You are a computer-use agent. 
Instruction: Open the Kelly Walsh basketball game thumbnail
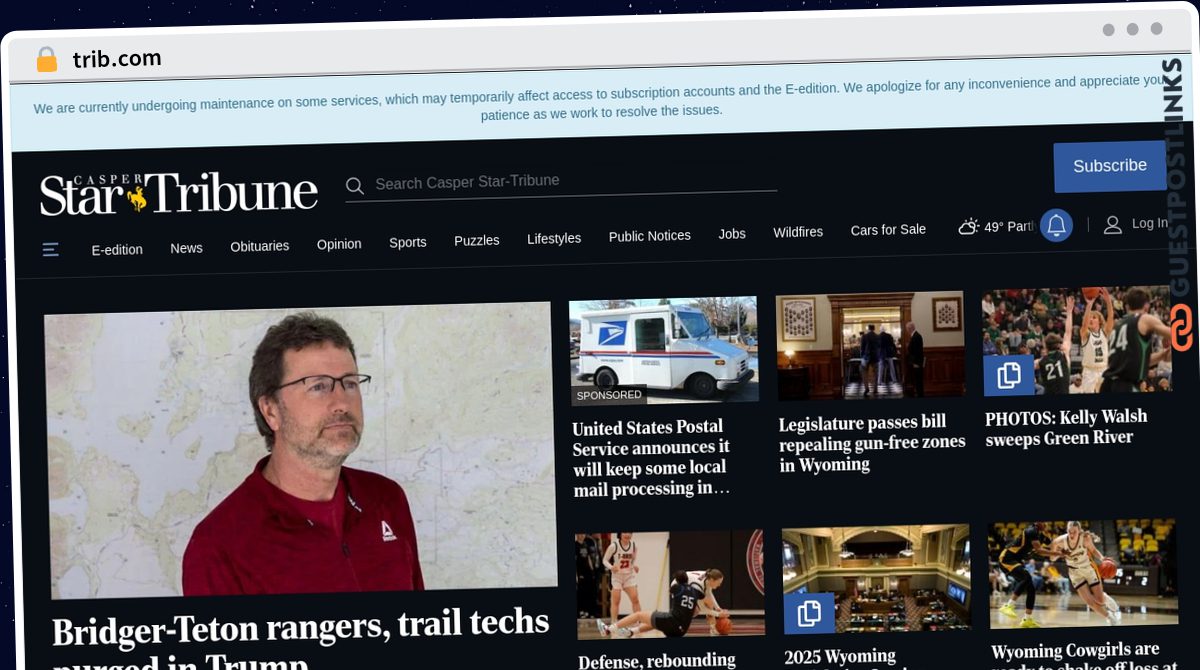click(1078, 341)
